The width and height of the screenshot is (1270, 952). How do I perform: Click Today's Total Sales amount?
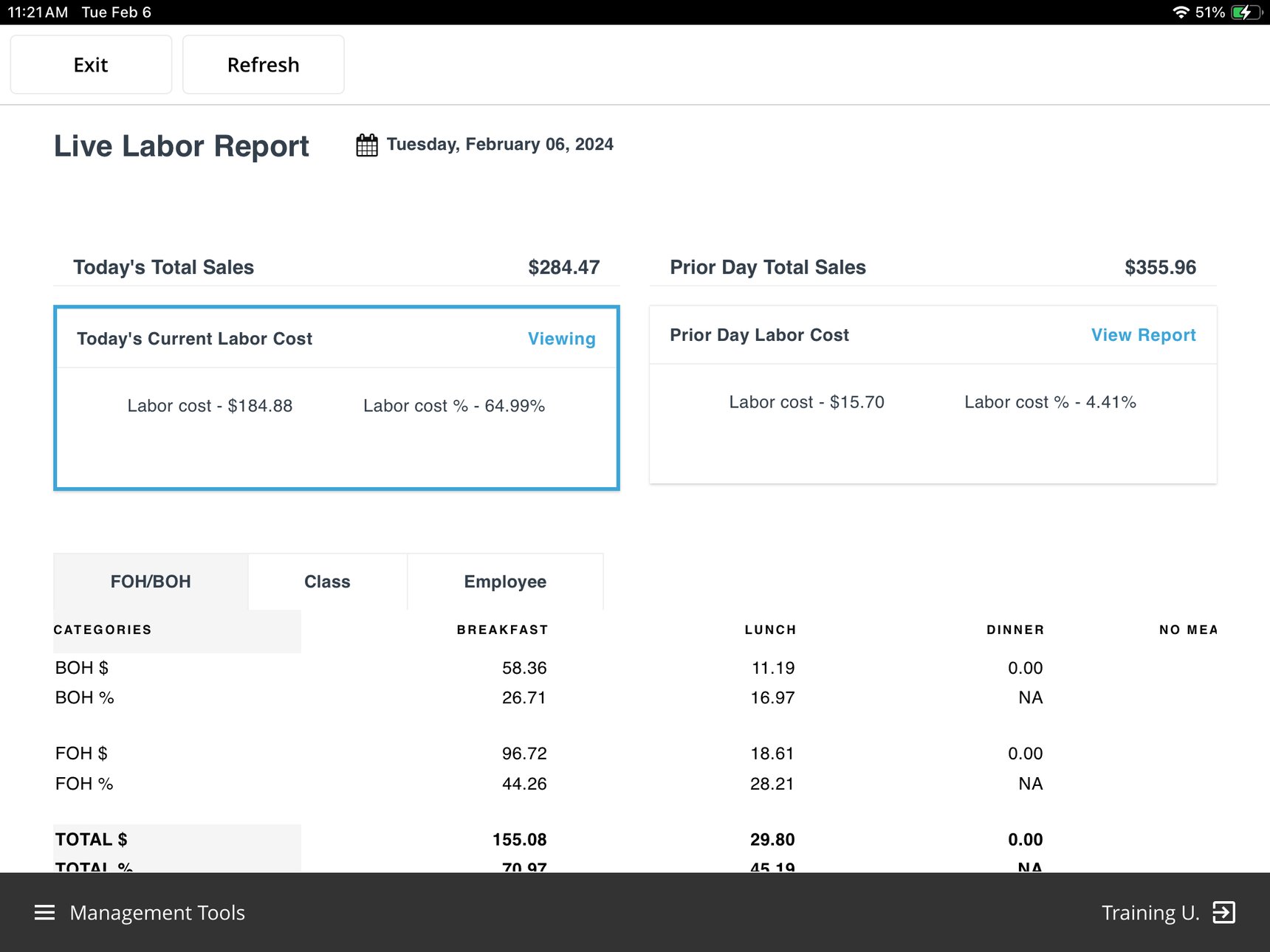[x=564, y=267]
